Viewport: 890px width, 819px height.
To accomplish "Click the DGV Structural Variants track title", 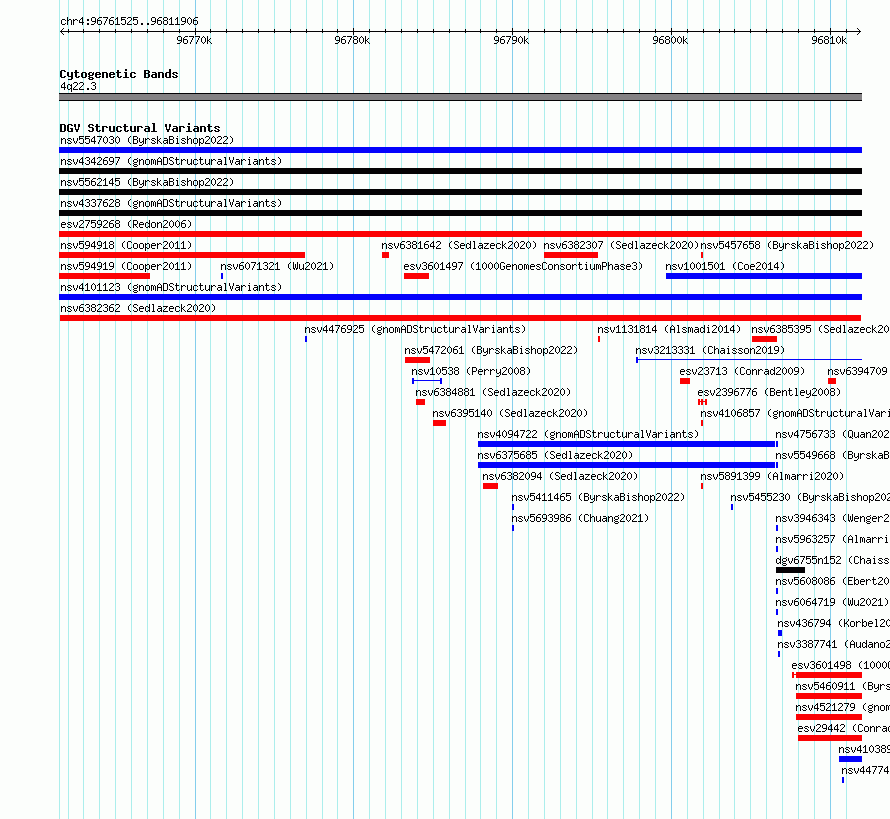I will tap(140, 128).
